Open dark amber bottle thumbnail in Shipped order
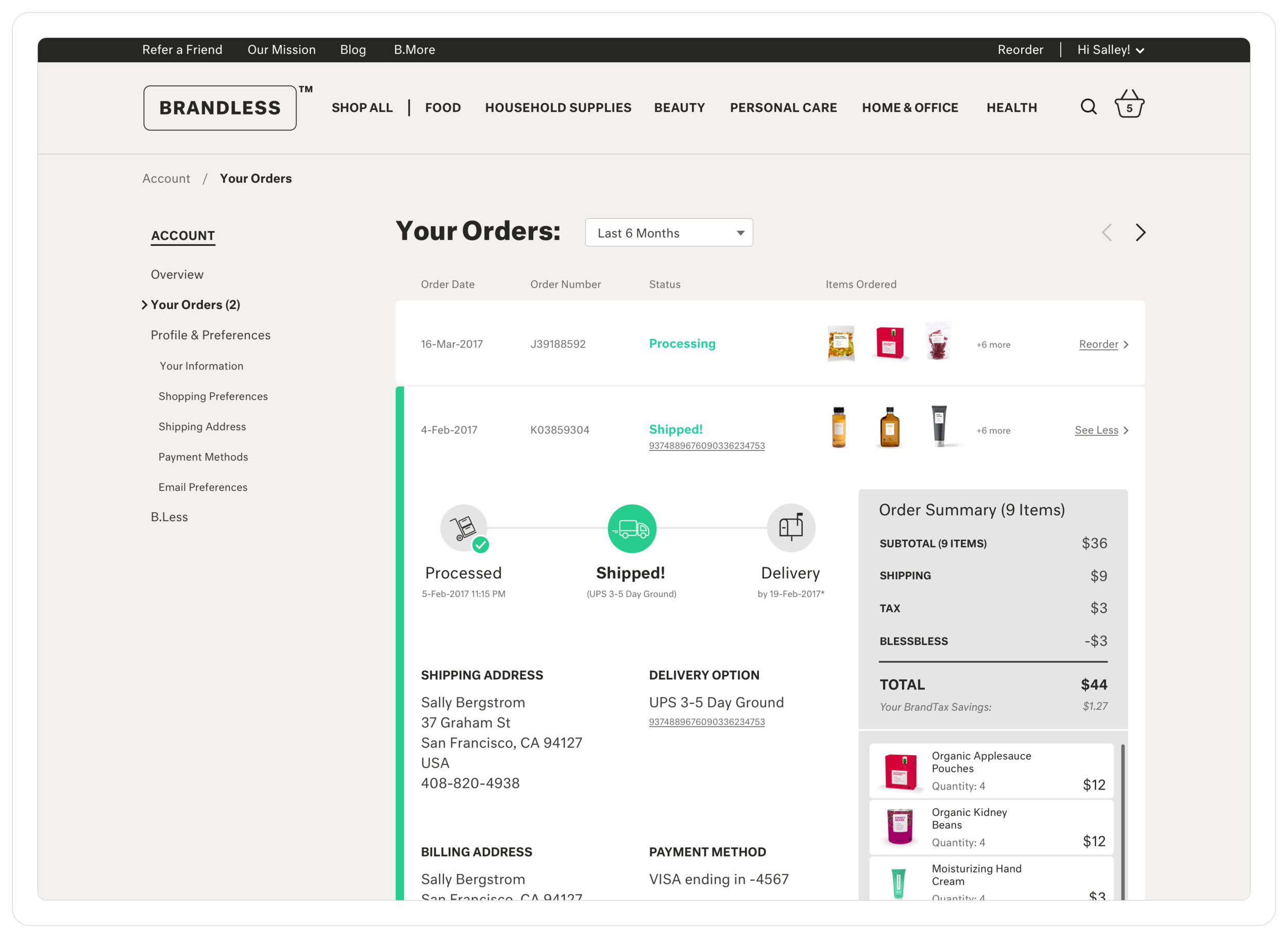The height and width of the screenshot is (938, 1288). coord(889,428)
